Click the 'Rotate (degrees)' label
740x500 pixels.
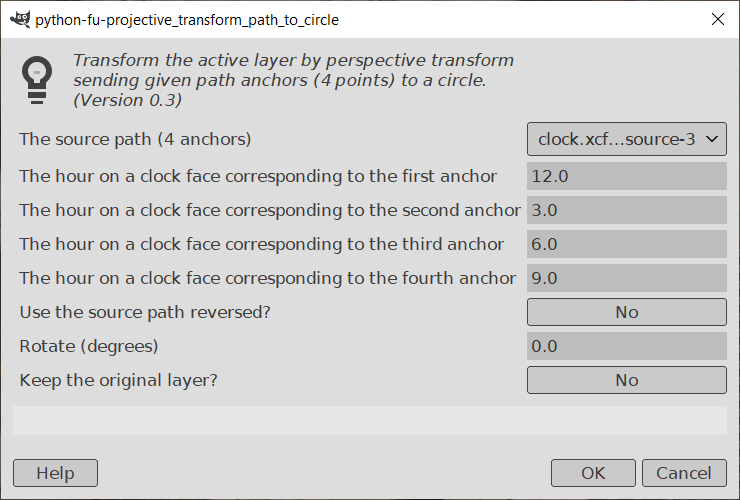point(89,346)
